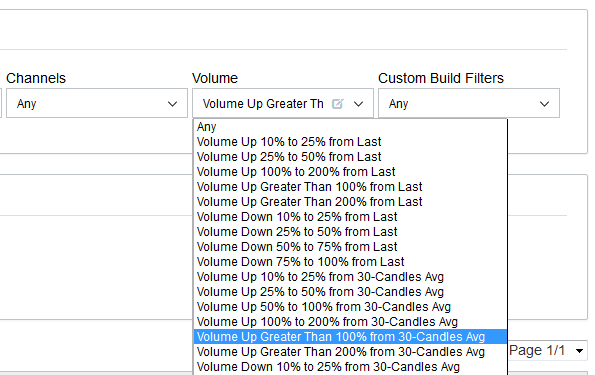Select Volume Up 50% to 100% from 30-Candles Avg
Screen dimensions: 595x375
(x=350, y=307)
